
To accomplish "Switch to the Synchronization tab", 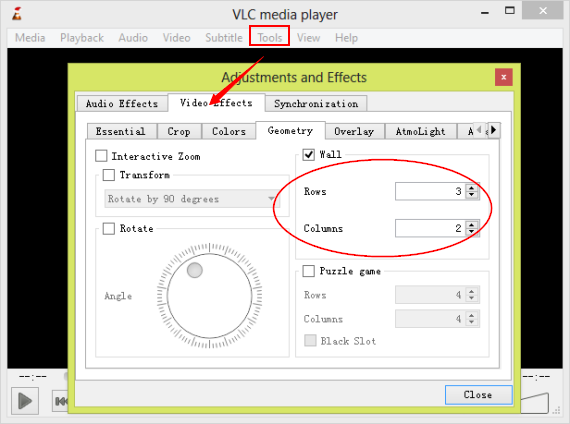I will click(x=316, y=104).
